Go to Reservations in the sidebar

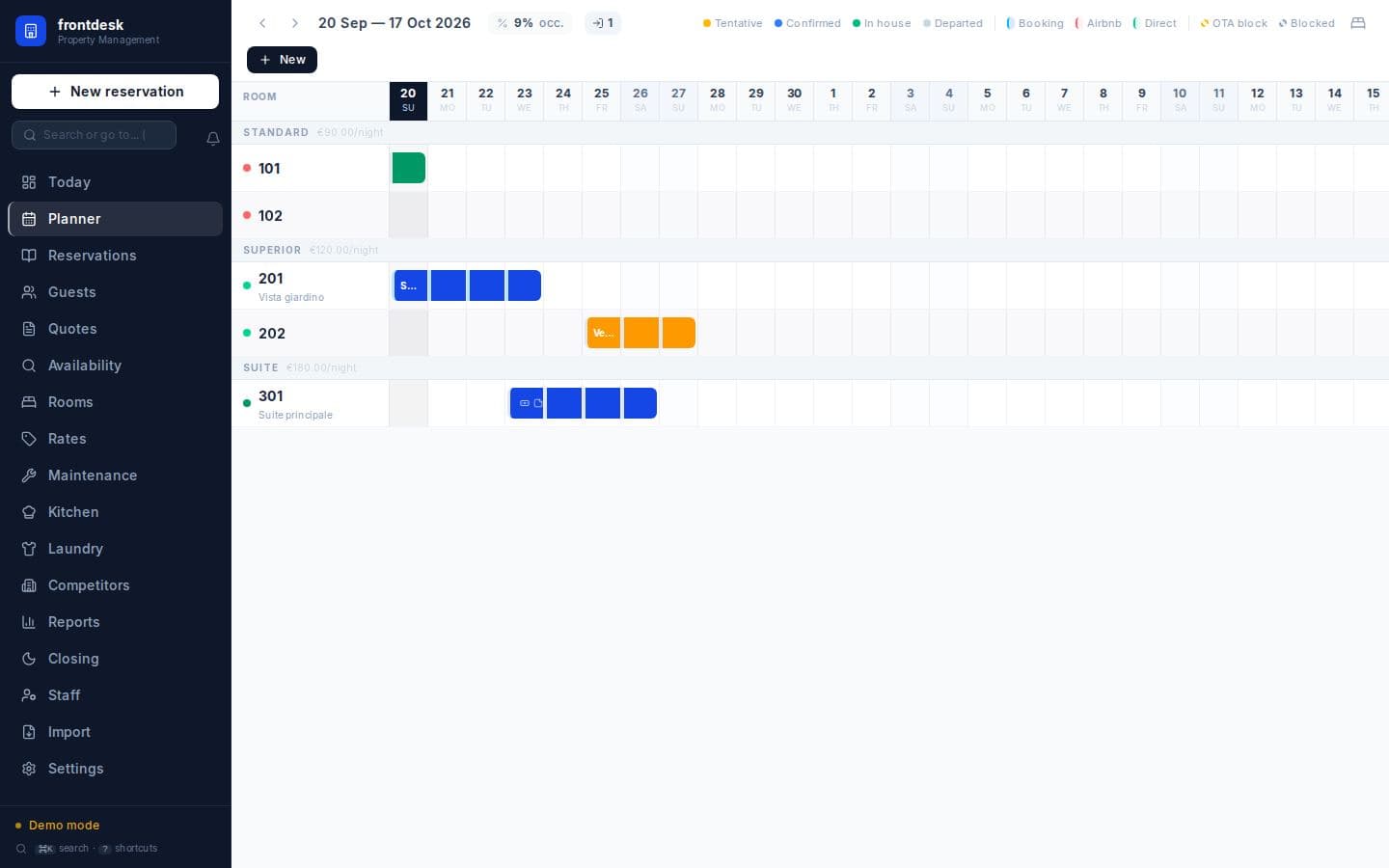(x=115, y=256)
